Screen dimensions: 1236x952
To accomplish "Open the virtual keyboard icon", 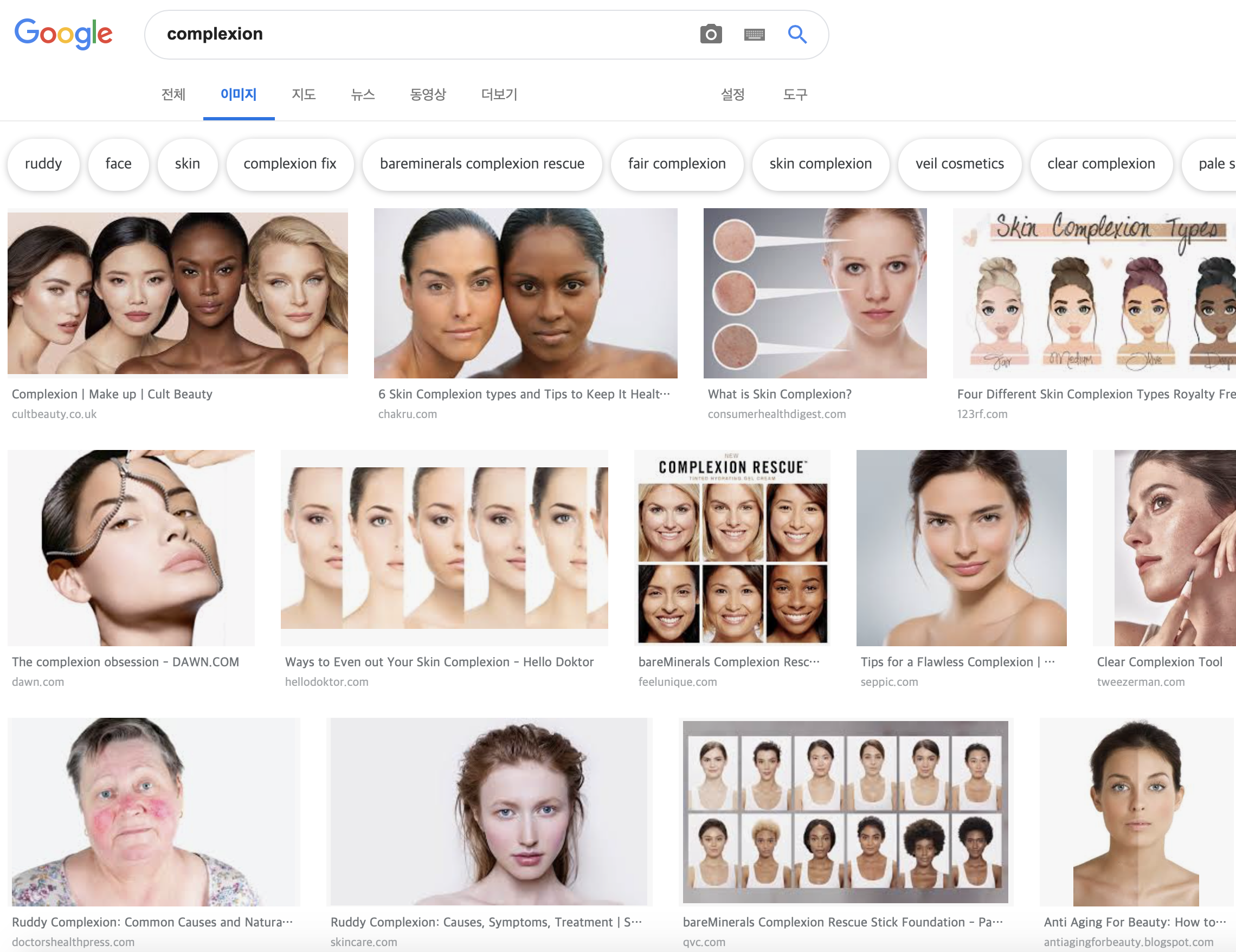I will click(754, 35).
